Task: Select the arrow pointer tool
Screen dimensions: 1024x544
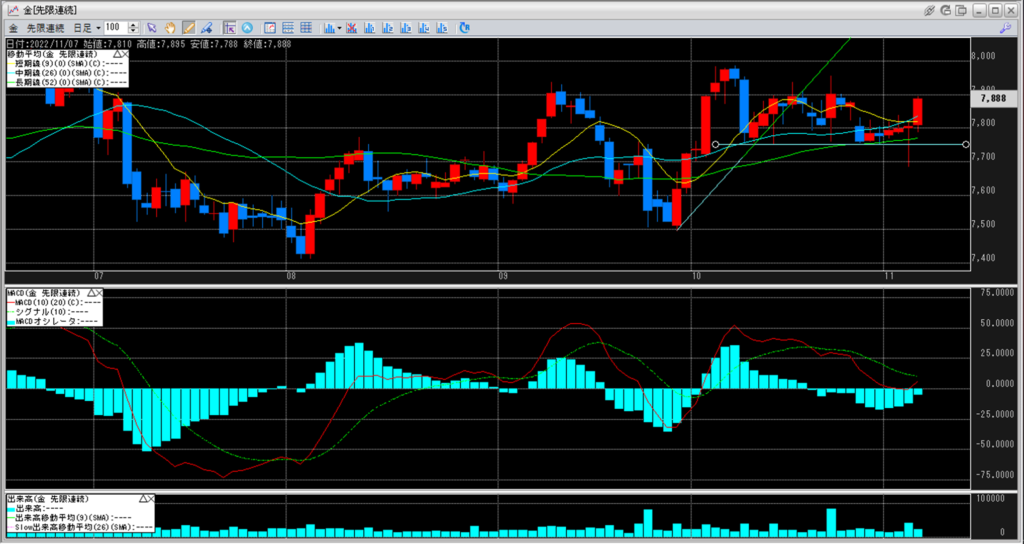Action: [x=152, y=27]
